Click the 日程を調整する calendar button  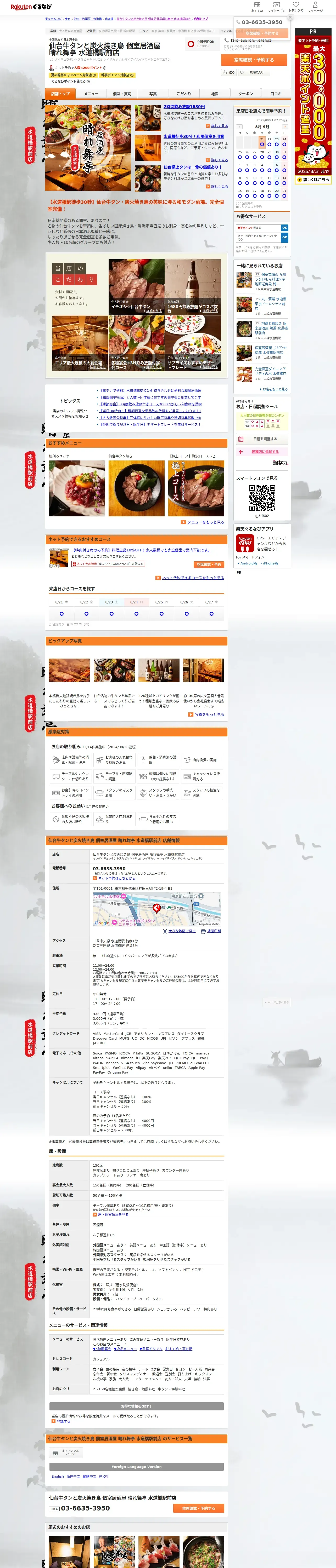(262, 439)
